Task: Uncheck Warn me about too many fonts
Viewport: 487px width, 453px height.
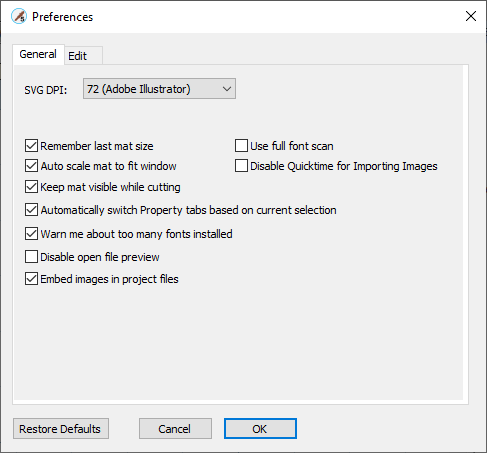Action: (x=31, y=234)
